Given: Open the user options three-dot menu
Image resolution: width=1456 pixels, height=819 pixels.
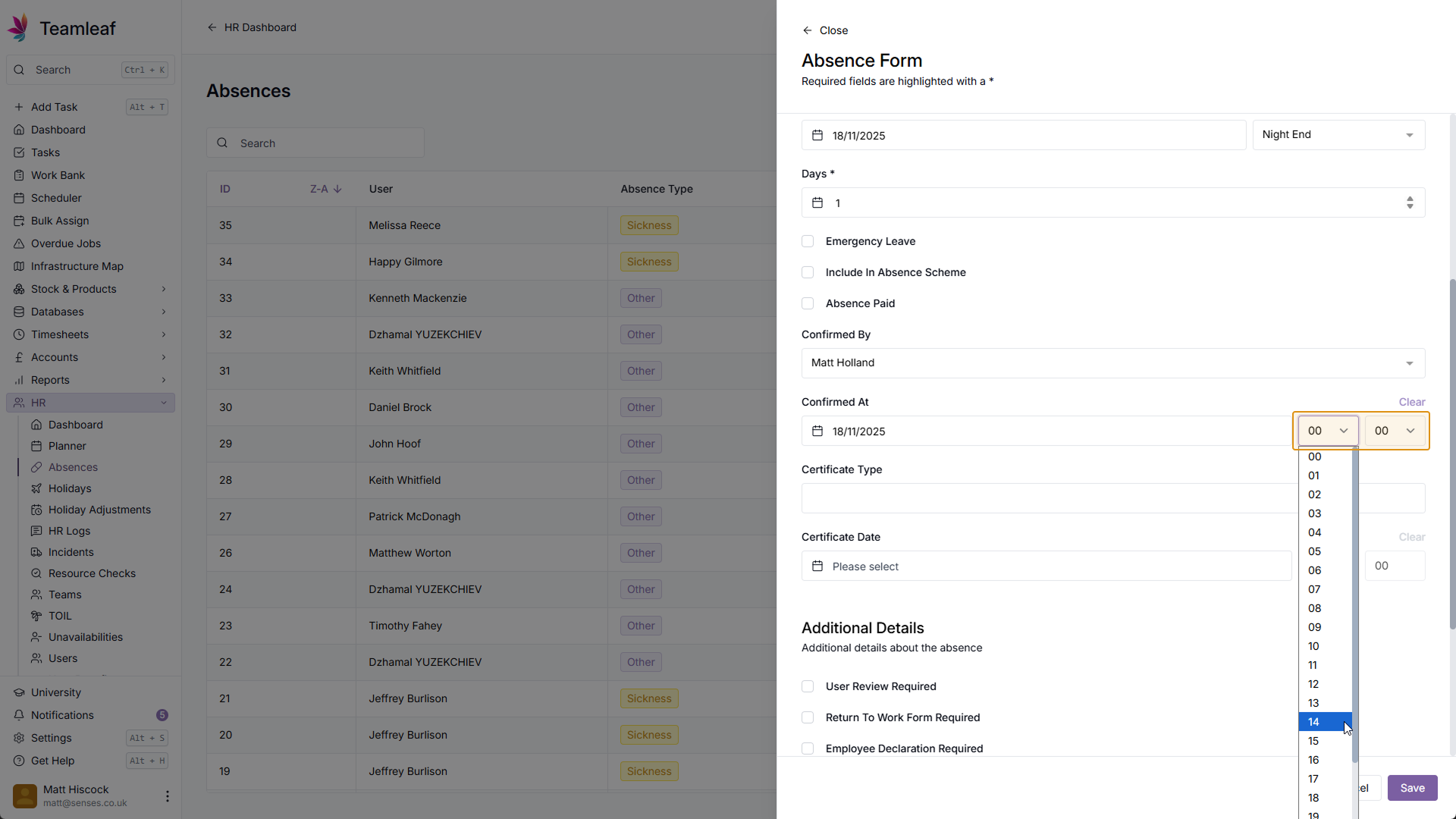Looking at the screenshot, I should [x=167, y=795].
